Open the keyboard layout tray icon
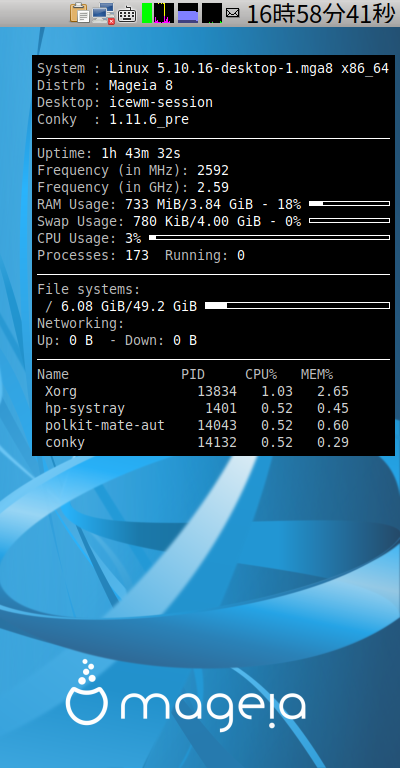 click(128, 14)
